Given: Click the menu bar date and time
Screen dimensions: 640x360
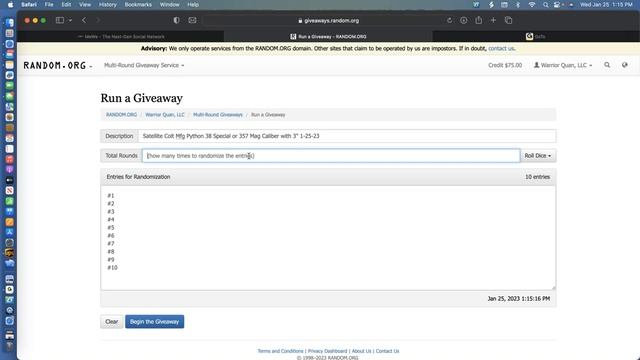Looking at the screenshot, I should click(606, 4).
